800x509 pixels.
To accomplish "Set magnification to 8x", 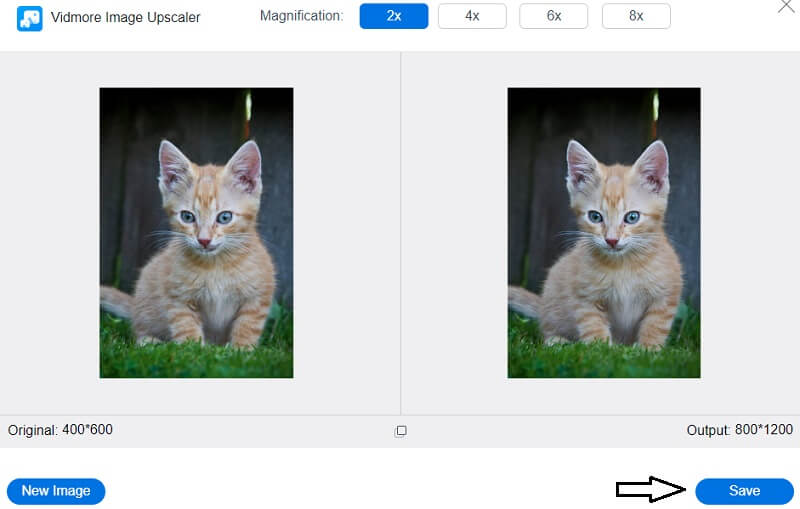I will (636, 16).
